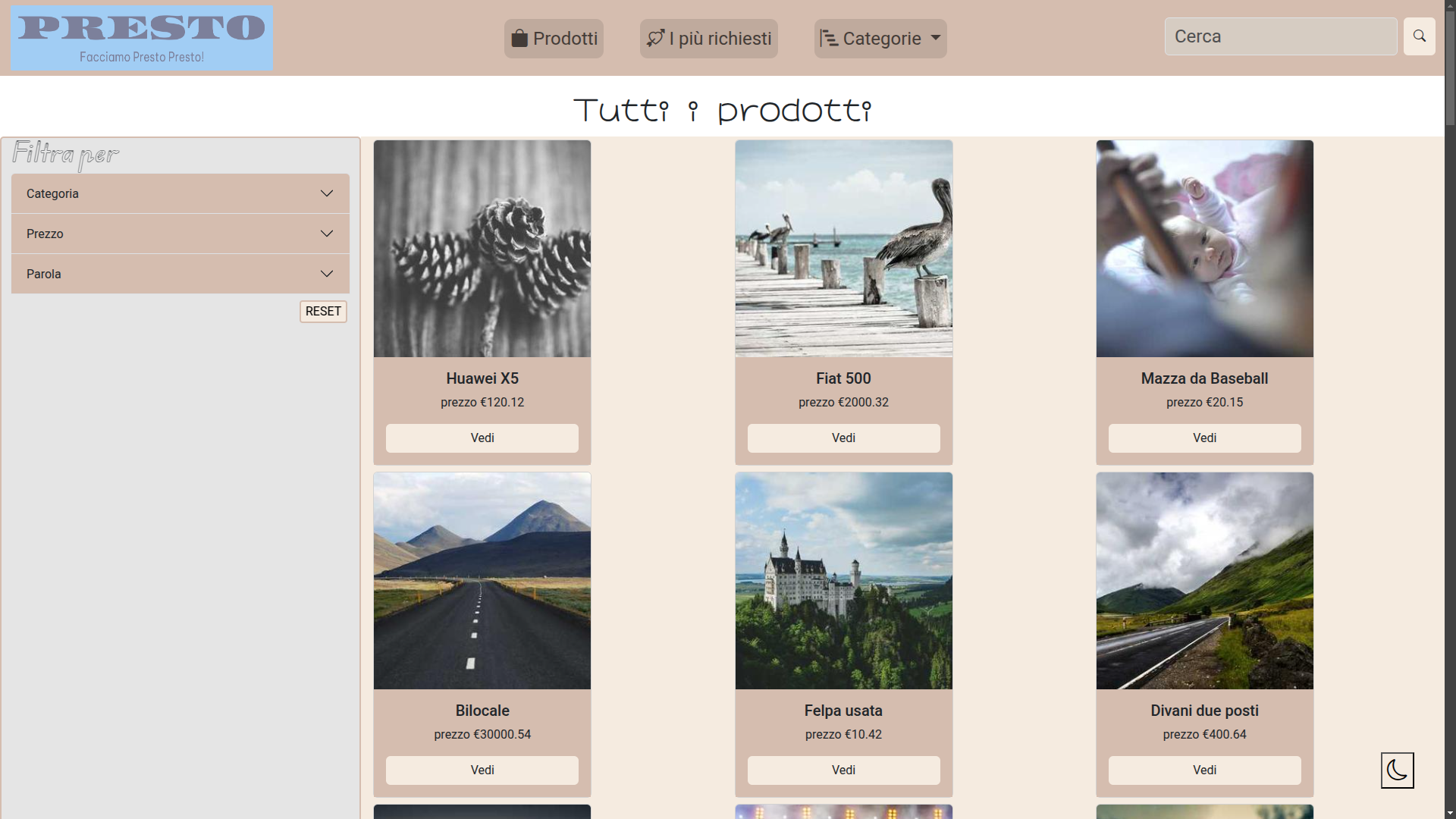1456x819 pixels.
Task: Click the Cerca search input field
Action: tap(1281, 36)
